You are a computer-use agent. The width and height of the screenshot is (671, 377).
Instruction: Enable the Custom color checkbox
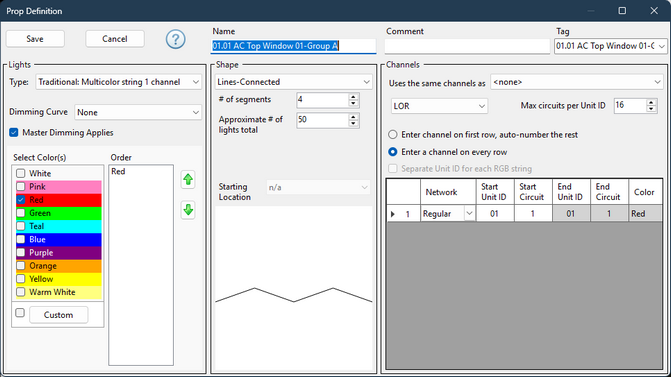point(20,313)
